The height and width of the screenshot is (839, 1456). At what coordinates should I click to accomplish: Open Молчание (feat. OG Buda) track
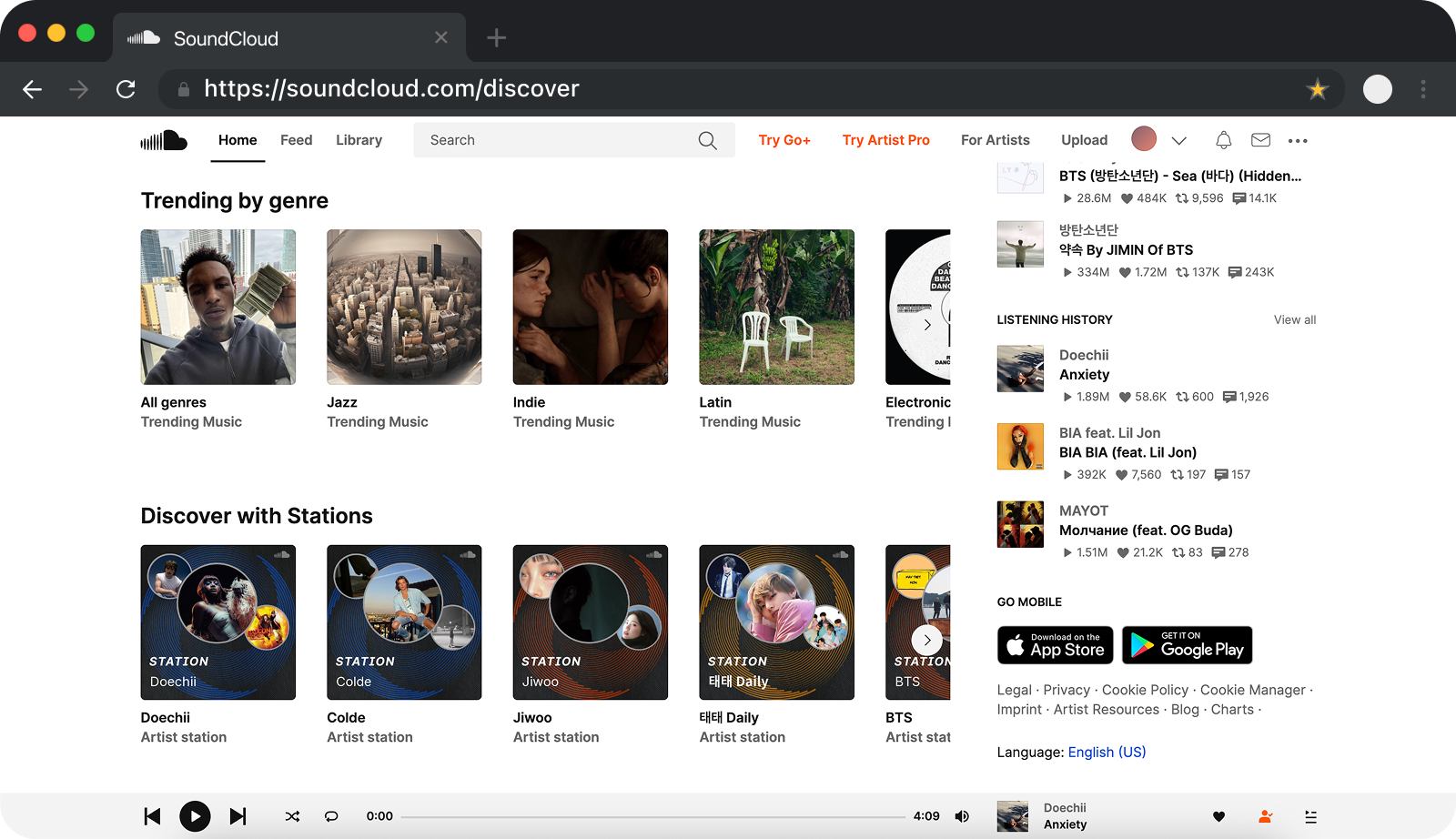(x=1146, y=531)
